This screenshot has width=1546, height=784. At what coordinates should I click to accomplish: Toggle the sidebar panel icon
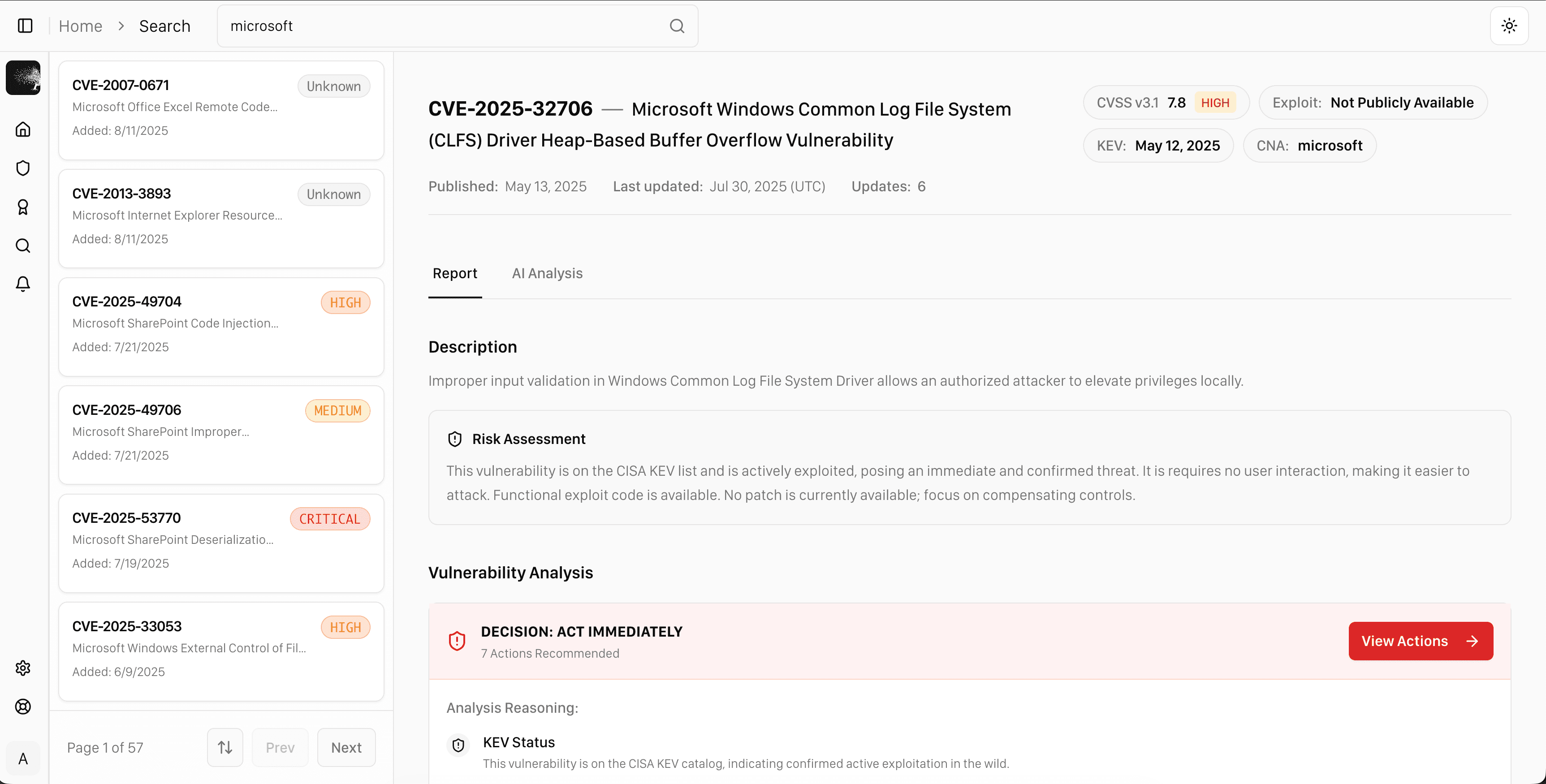coord(25,26)
